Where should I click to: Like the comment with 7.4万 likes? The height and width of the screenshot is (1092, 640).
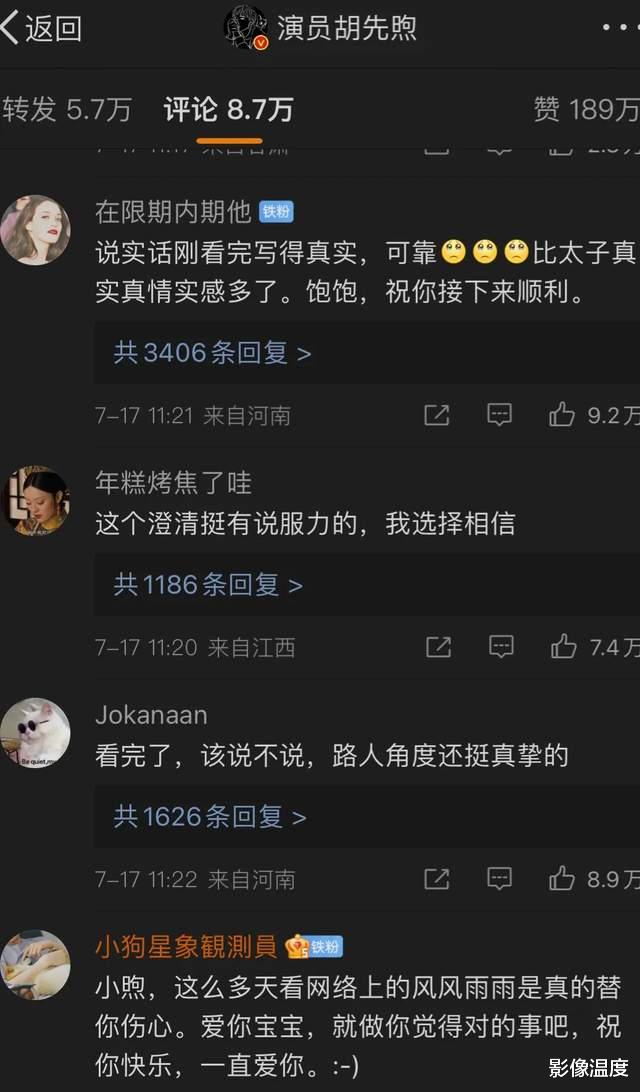point(563,647)
